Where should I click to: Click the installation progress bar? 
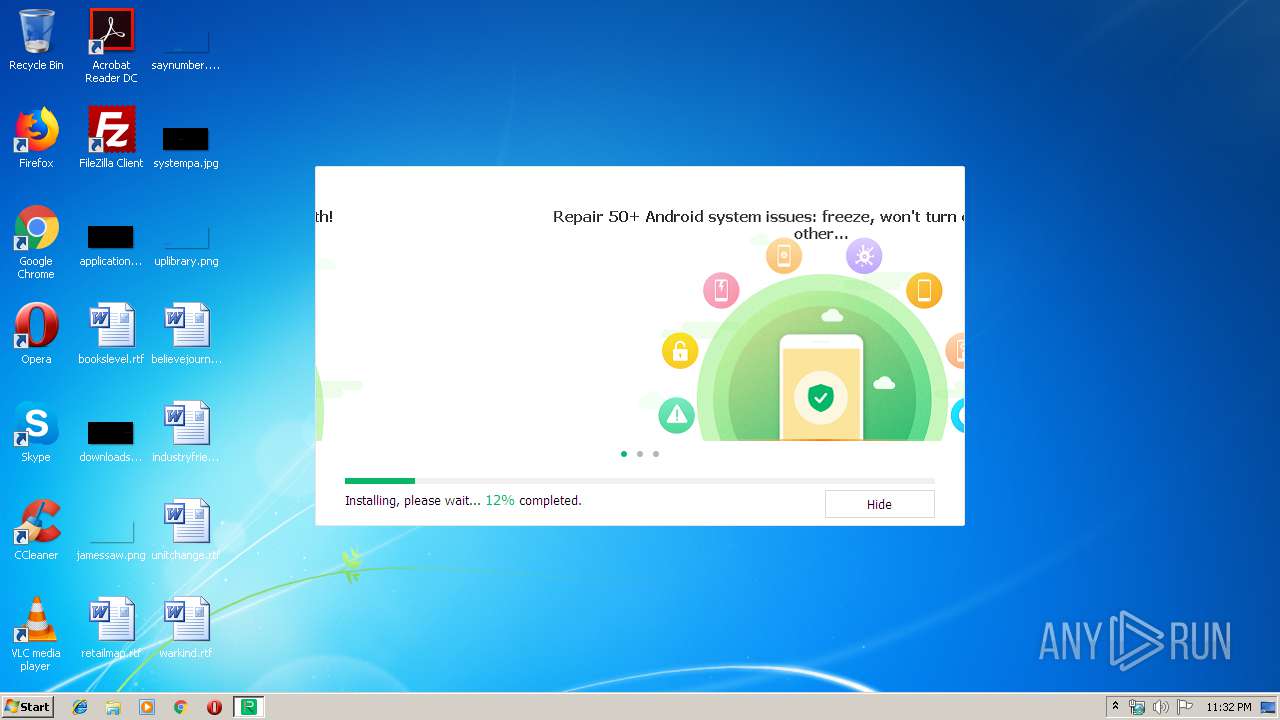pyautogui.click(x=640, y=481)
